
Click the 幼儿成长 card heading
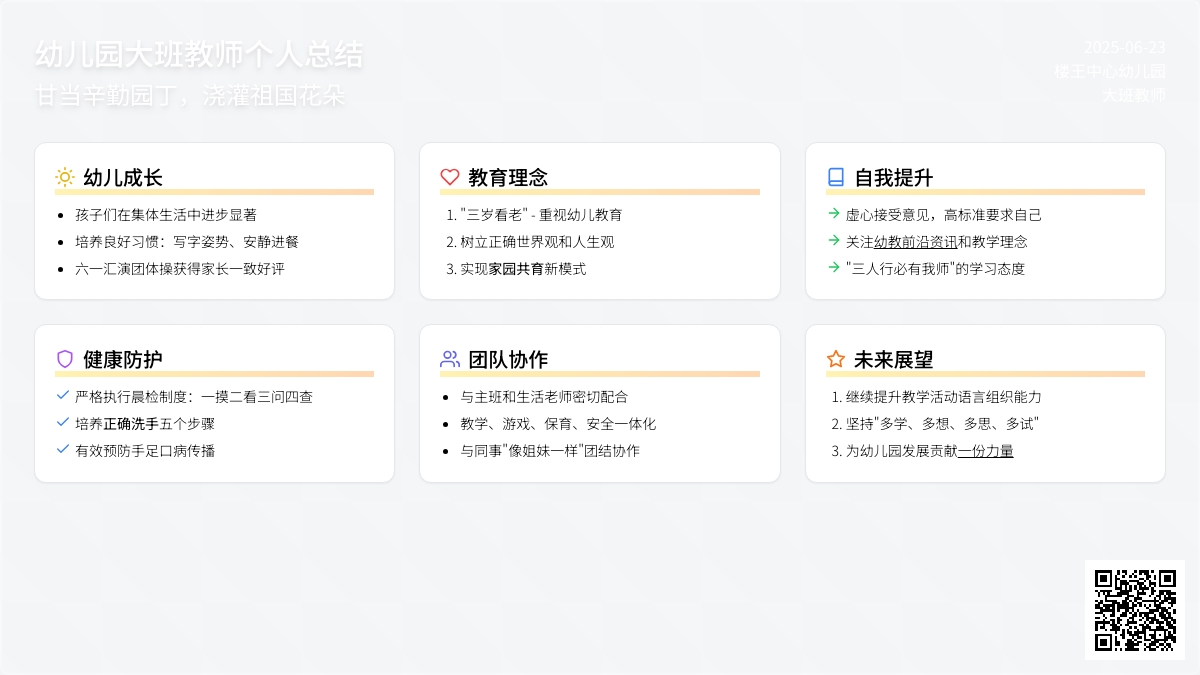123,178
